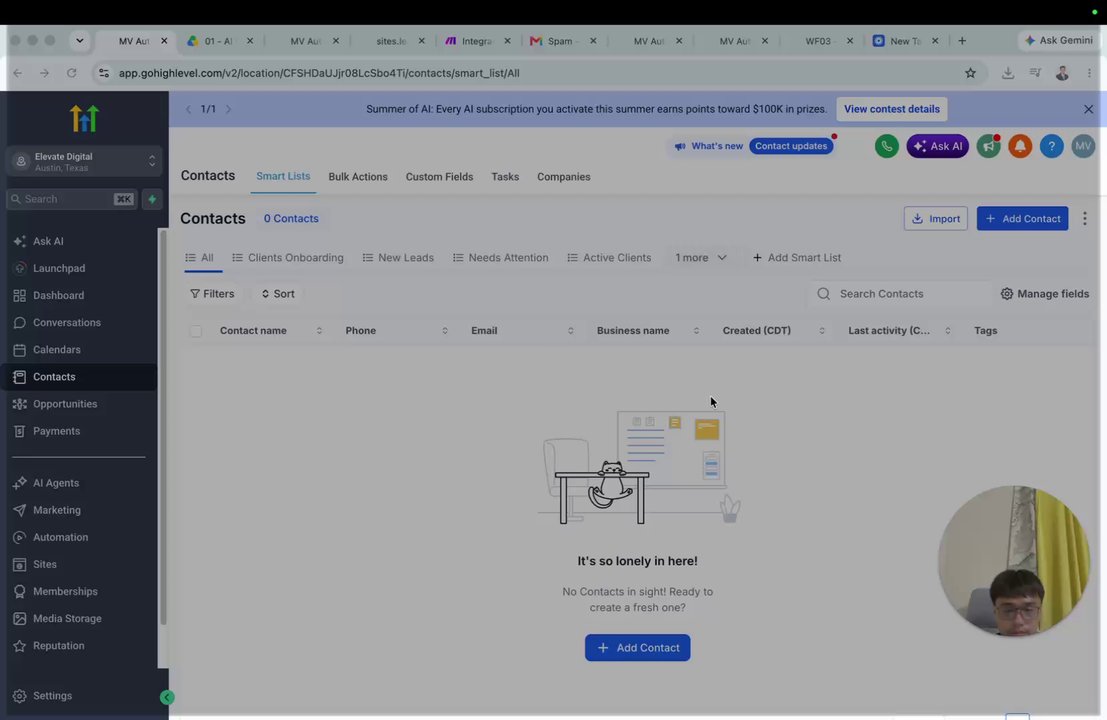Dismiss the Summer of AI banner
The image size is (1107, 720).
1088,109
